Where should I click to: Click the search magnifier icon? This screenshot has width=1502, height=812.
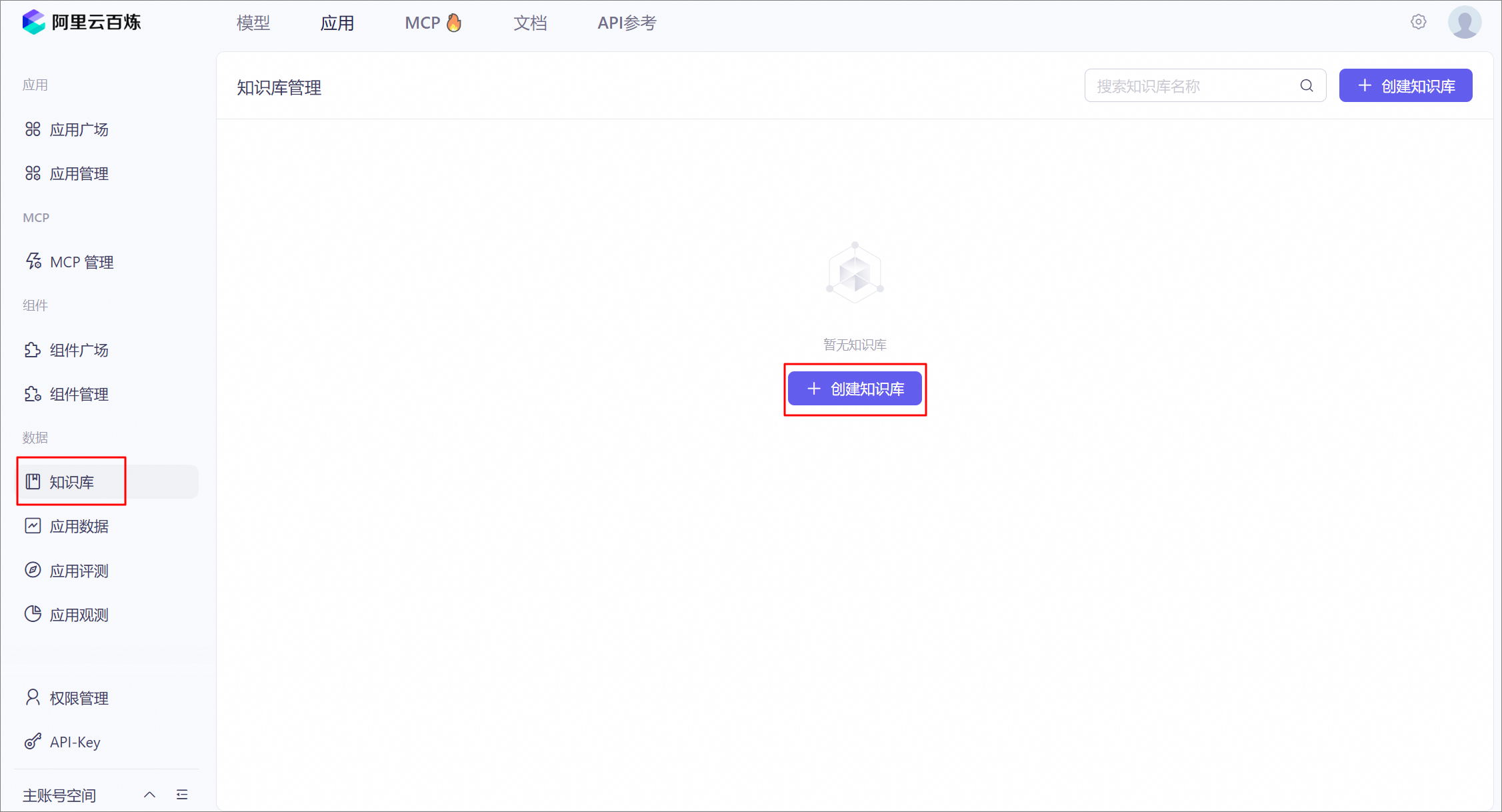(x=1306, y=86)
